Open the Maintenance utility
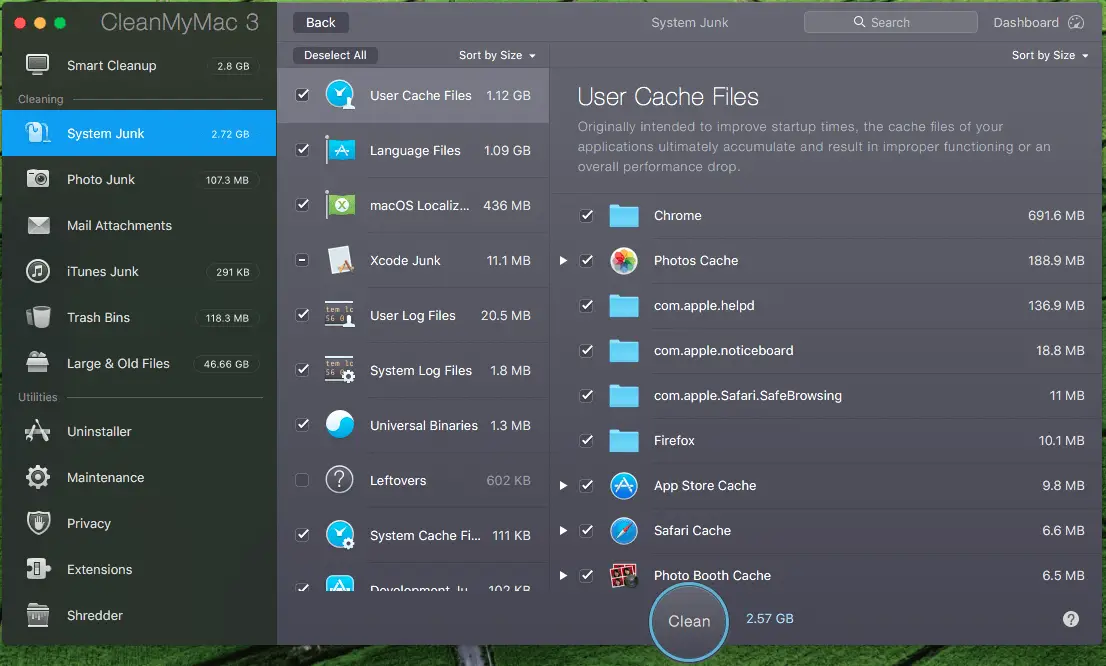This screenshot has width=1106, height=666. coord(139,478)
